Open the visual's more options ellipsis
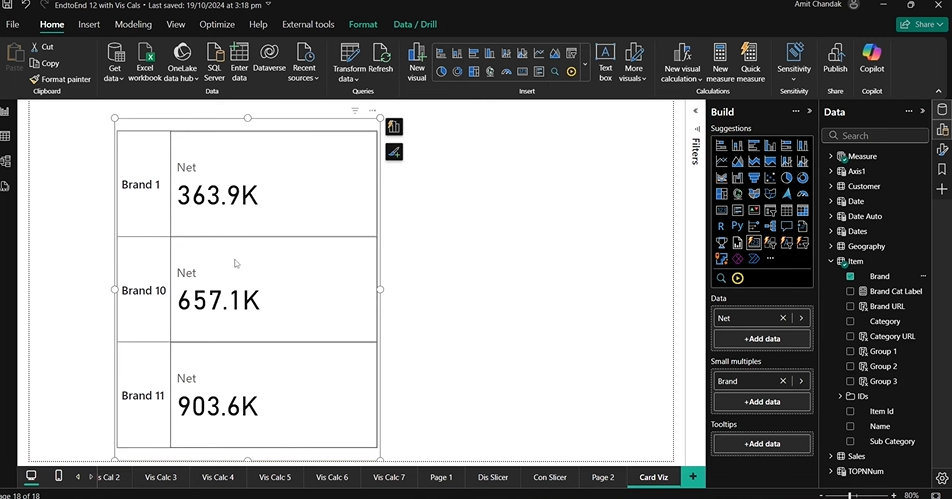 (x=372, y=110)
